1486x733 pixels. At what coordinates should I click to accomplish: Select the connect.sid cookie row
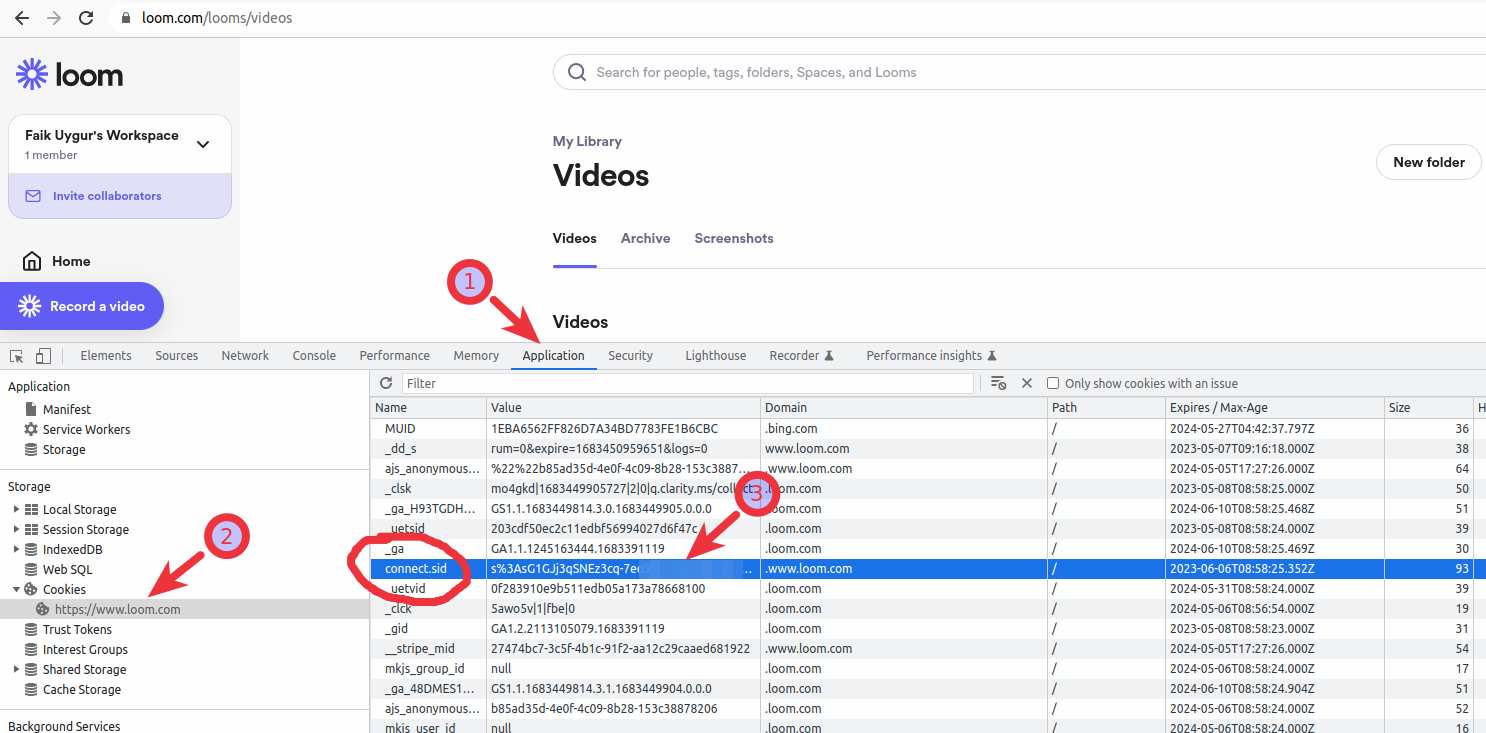click(928, 569)
